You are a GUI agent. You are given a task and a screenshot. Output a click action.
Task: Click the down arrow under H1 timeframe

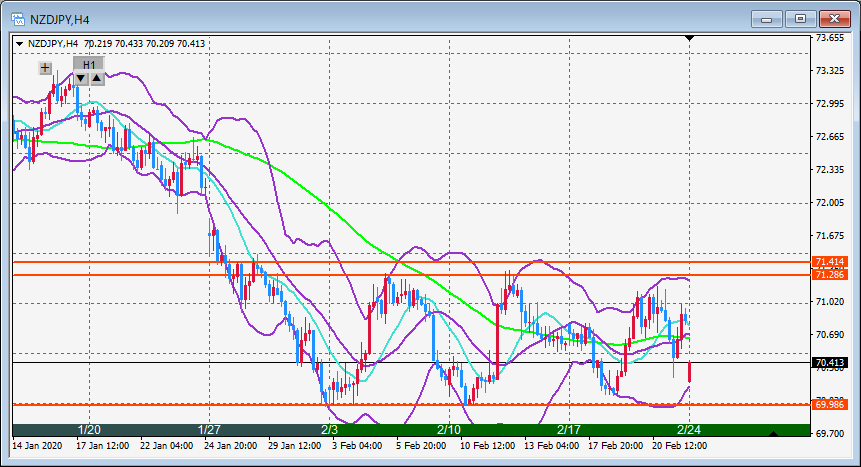pyautogui.click(x=81, y=79)
